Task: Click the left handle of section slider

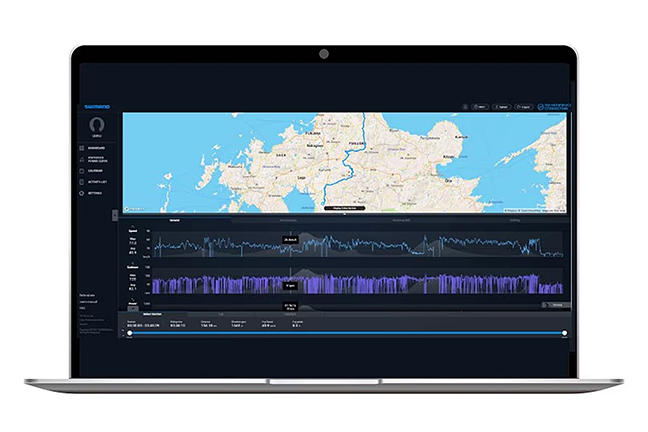Action: pyautogui.click(x=130, y=333)
